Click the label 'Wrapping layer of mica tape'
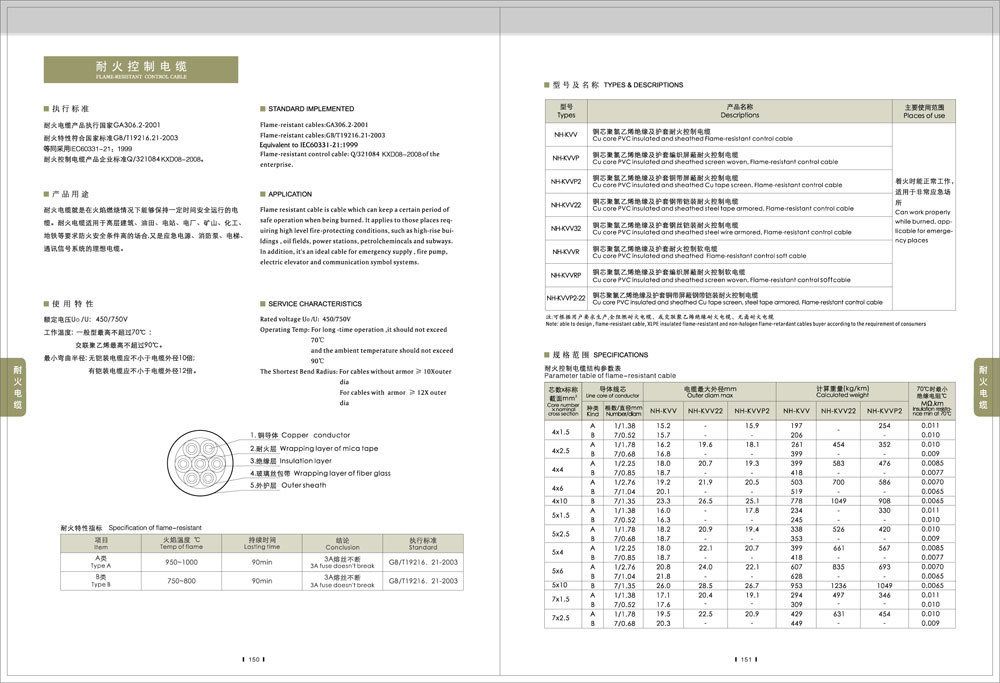The width and height of the screenshot is (1000, 683). 328,448
